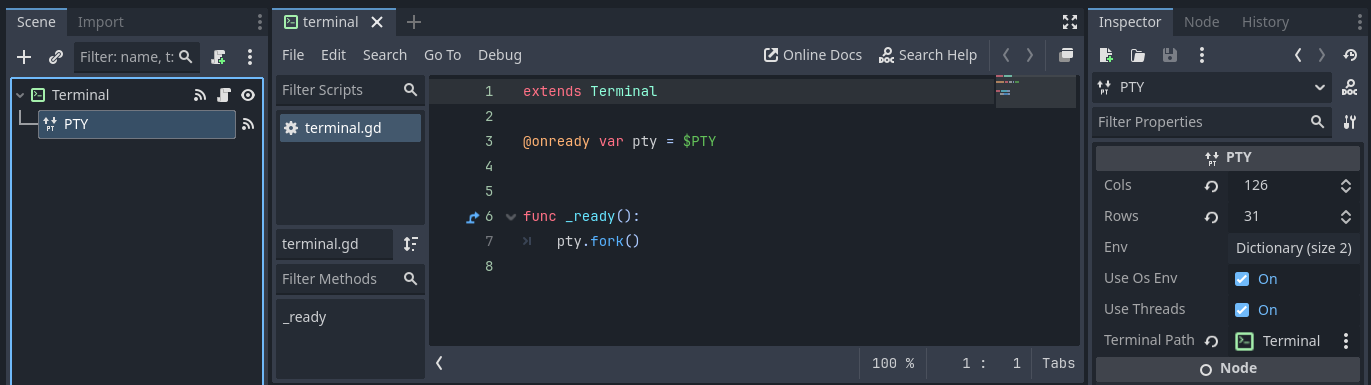Toggle distraction-free mode
The image size is (1371, 385).
[1070, 21]
